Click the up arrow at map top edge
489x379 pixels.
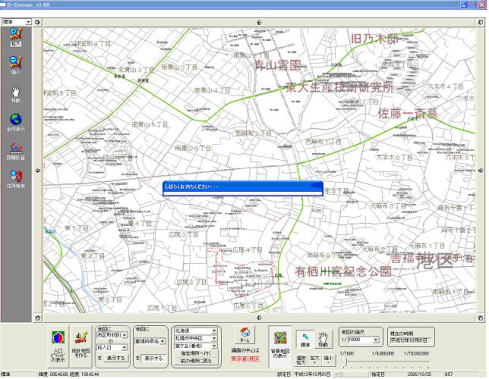pyautogui.click(x=259, y=22)
